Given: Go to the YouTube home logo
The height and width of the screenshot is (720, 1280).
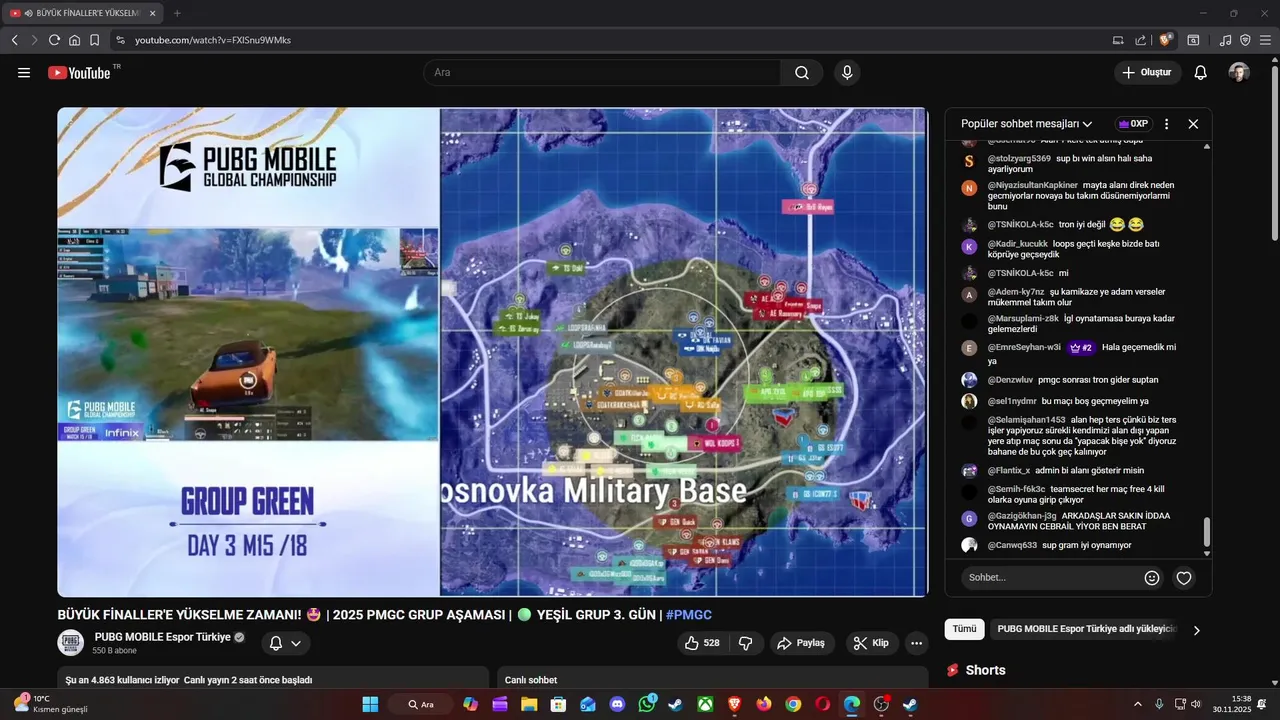Looking at the screenshot, I should click(x=79, y=73).
